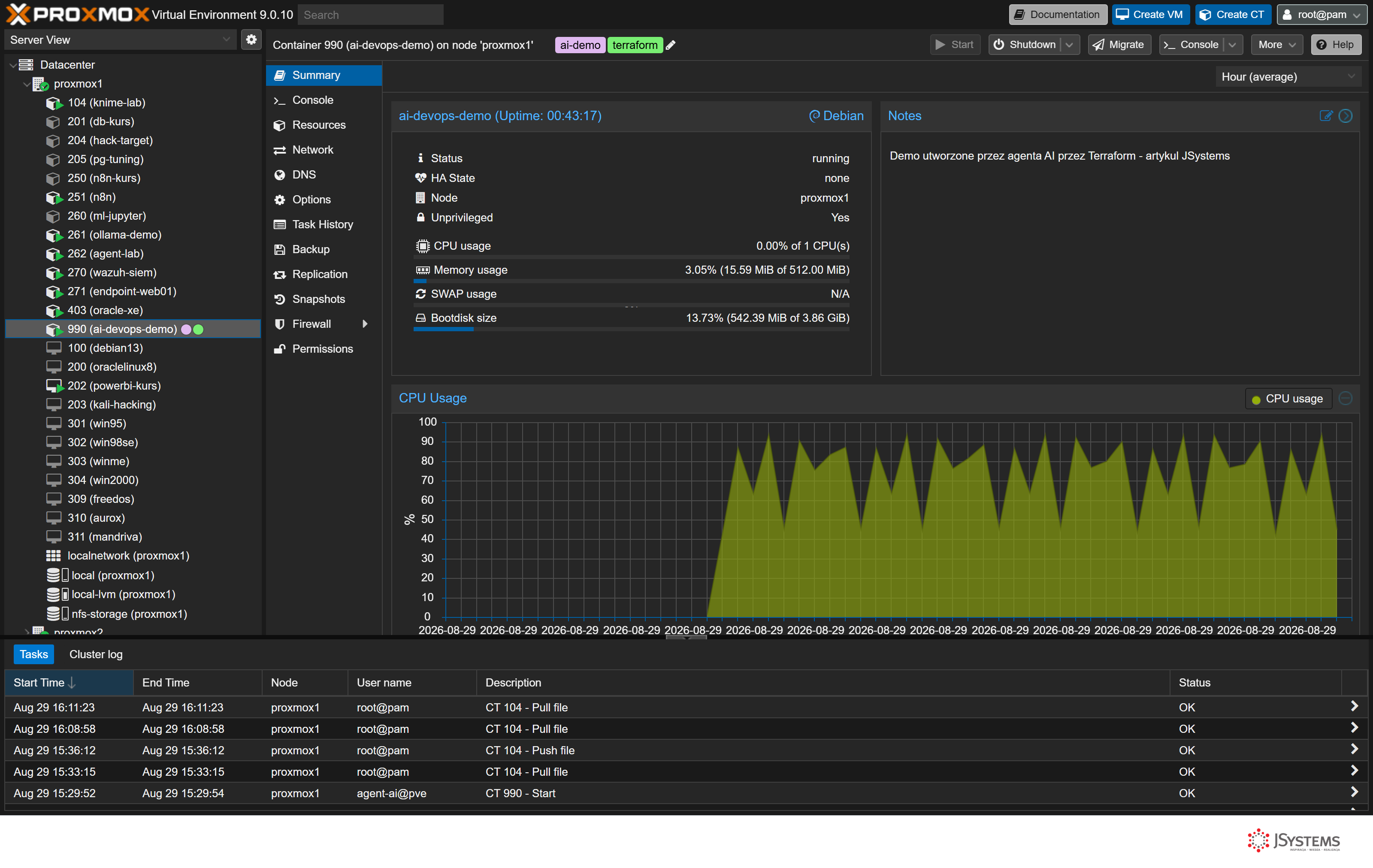Select container 403 (oracle-xe)
The image size is (1373, 868).
105,310
